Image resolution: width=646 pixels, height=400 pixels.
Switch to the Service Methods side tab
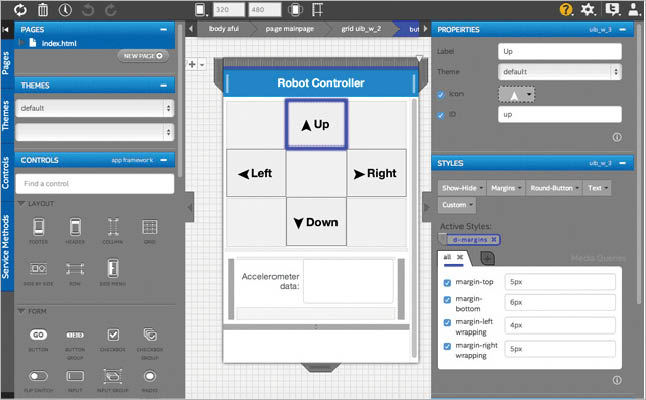[6, 247]
